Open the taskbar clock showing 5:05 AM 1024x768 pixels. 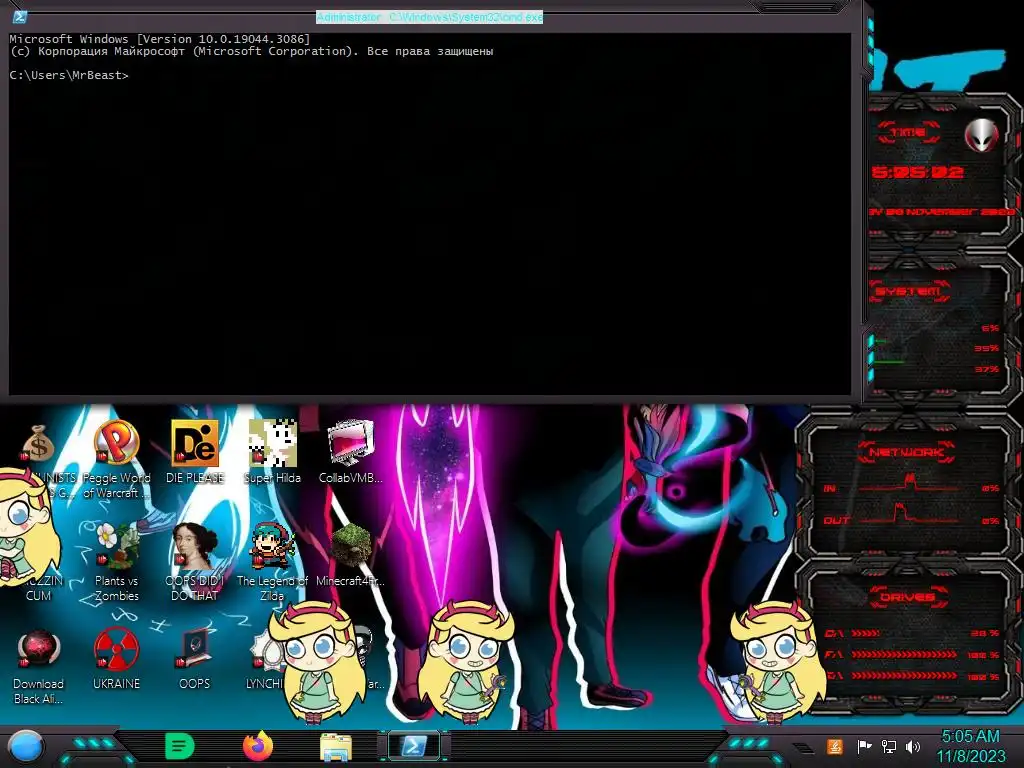pyautogui.click(x=971, y=746)
